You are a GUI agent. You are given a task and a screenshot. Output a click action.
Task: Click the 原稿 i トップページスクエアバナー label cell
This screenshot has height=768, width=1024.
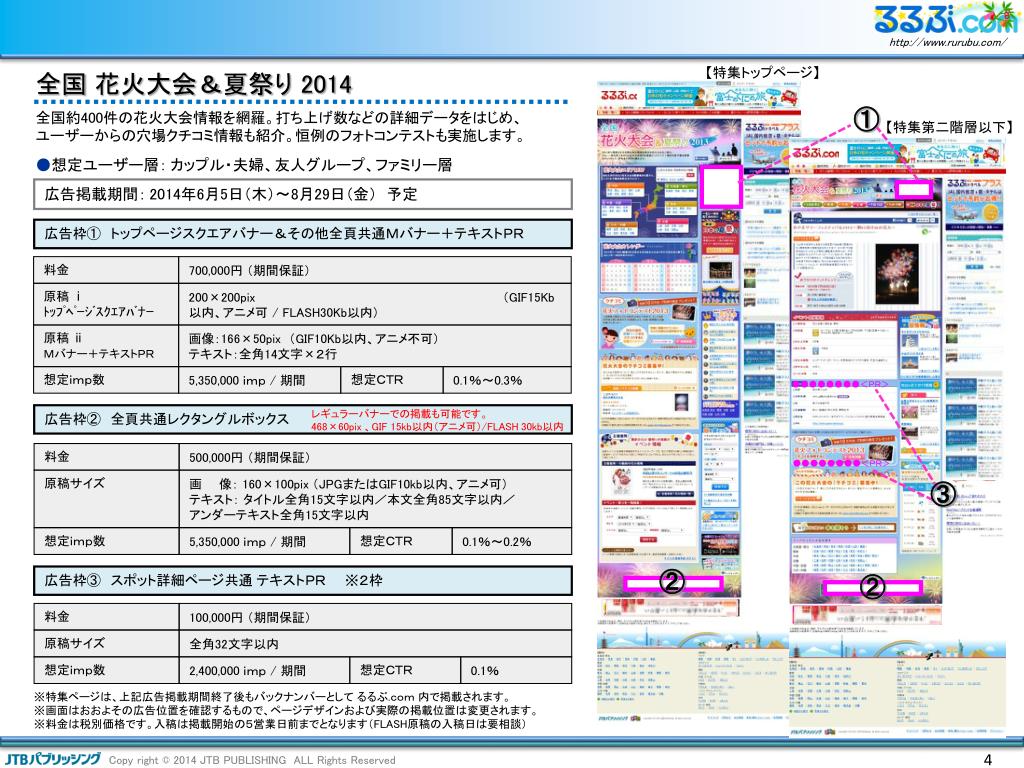pos(106,304)
